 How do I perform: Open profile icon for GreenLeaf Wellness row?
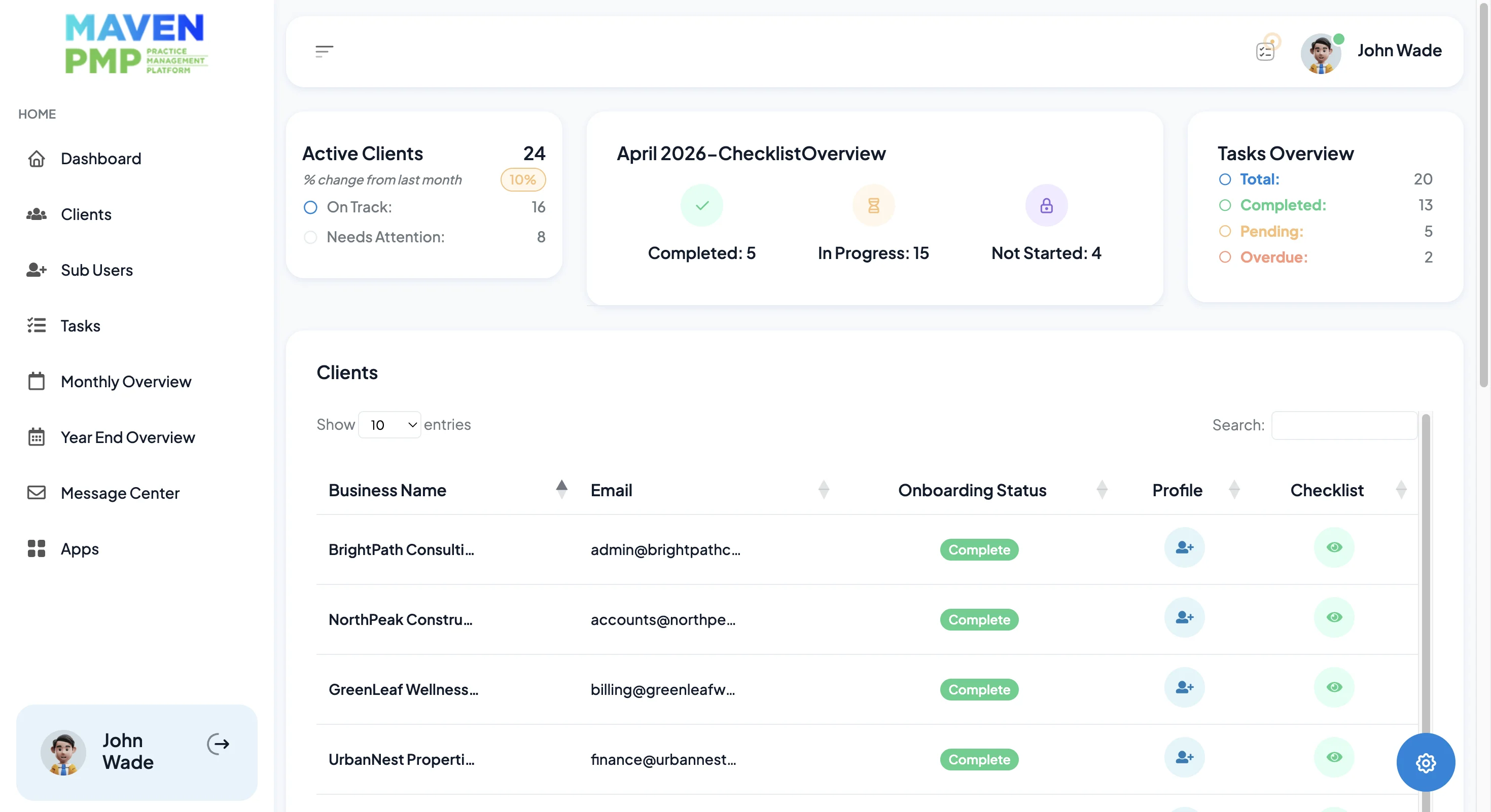(1184, 687)
